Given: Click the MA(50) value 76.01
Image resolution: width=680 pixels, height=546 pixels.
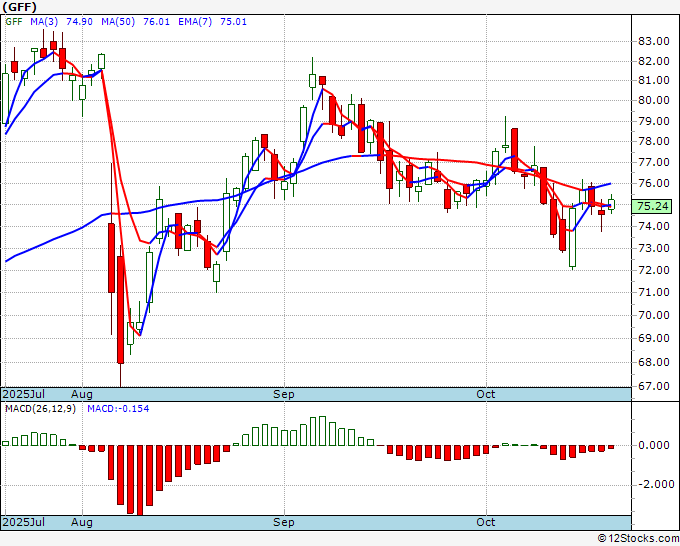Looking at the screenshot, I should coord(156,22).
